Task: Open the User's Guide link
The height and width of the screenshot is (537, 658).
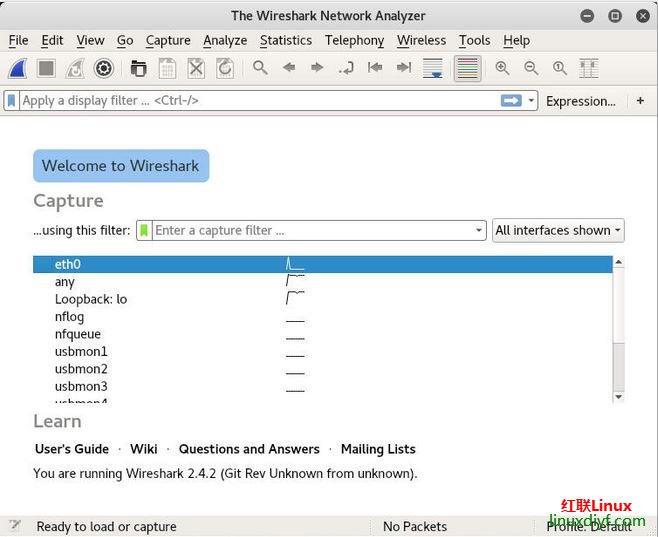Action: pos(72,449)
